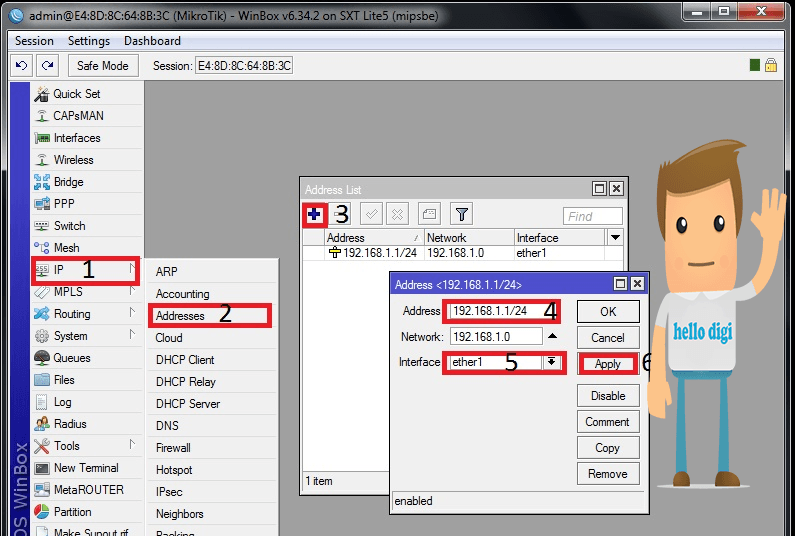
Task: Expand the MPLS submenu
Action: 87,292
